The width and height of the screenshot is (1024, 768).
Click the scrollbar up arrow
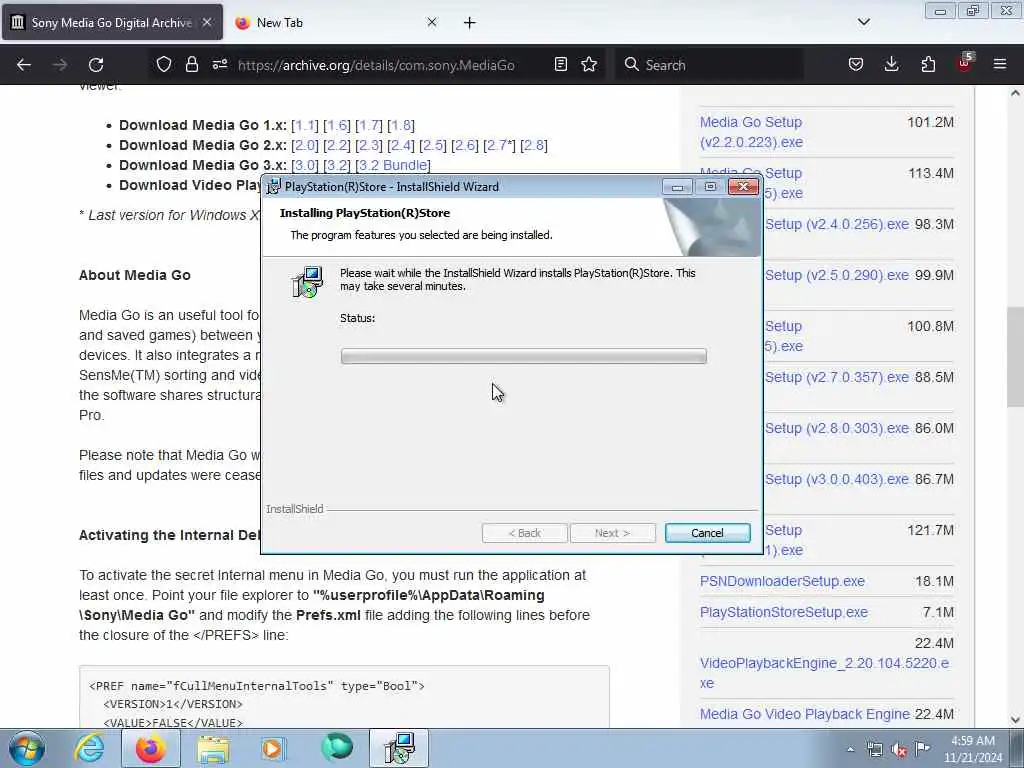click(x=1015, y=93)
